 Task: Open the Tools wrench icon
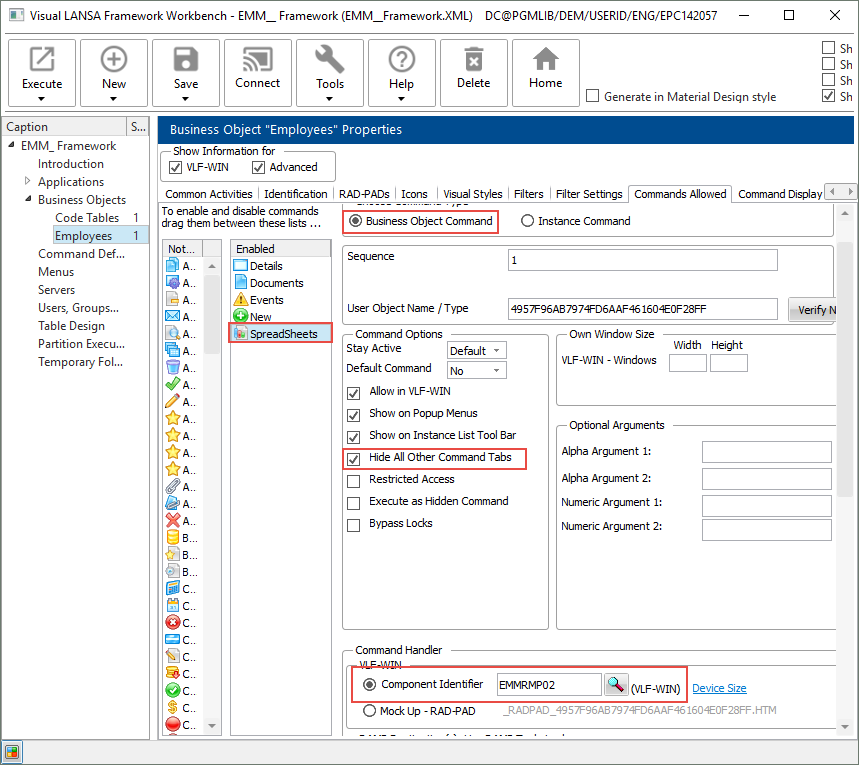[330, 60]
